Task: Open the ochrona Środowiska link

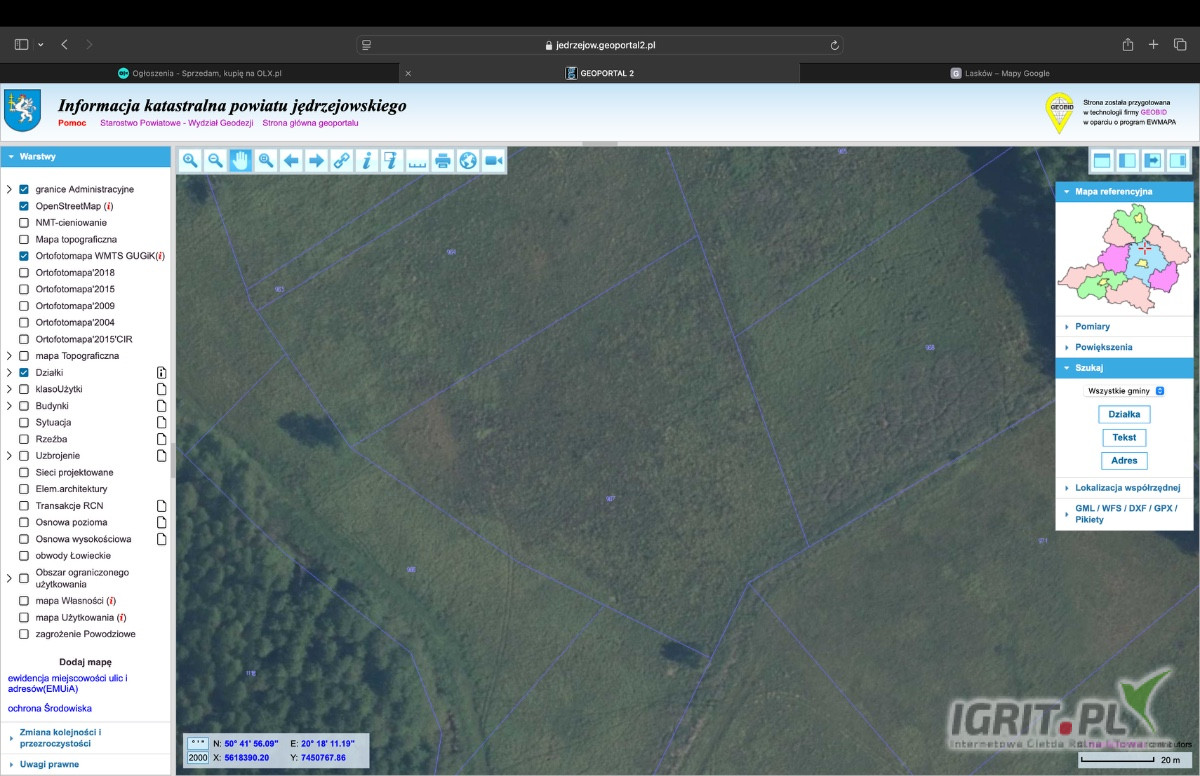Action: point(50,708)
